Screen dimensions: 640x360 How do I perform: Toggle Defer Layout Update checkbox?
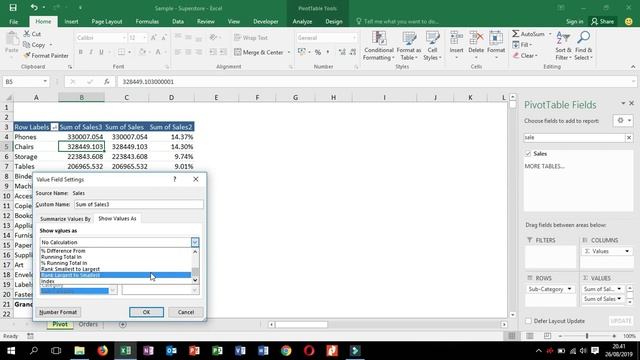pos(529,321)
